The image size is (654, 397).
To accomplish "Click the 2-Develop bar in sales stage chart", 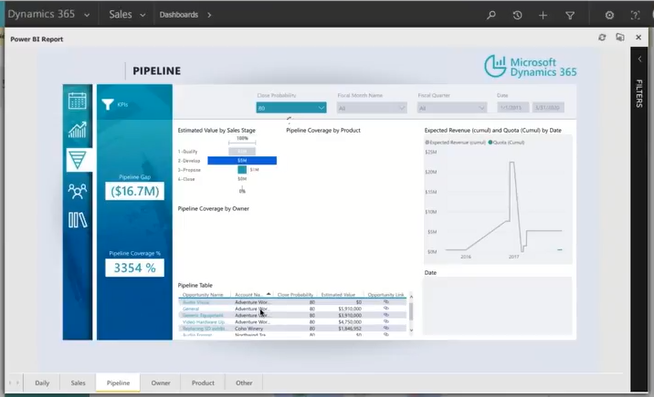I will [x=242, y=161].
